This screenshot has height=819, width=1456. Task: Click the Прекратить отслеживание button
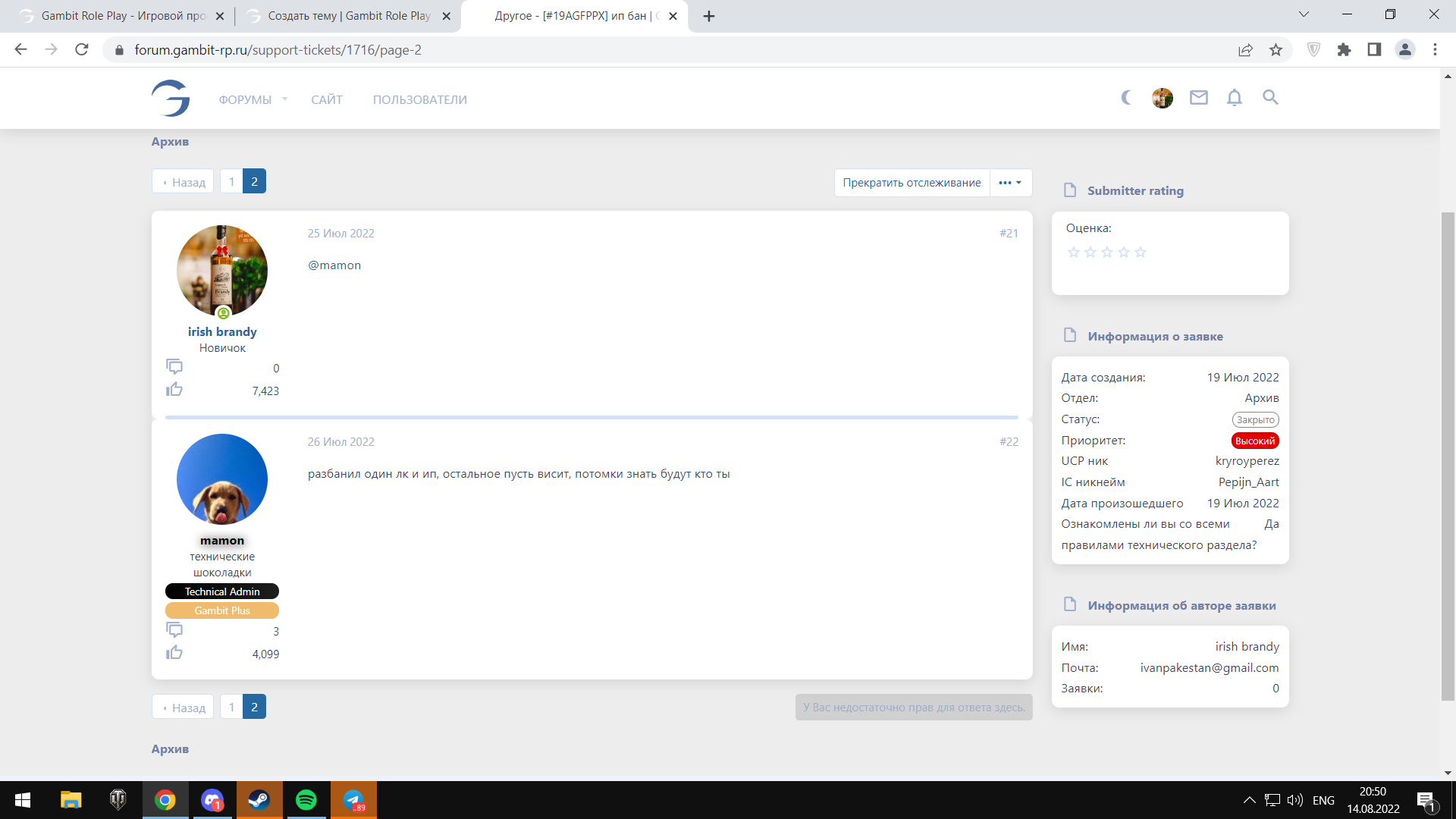912,183
